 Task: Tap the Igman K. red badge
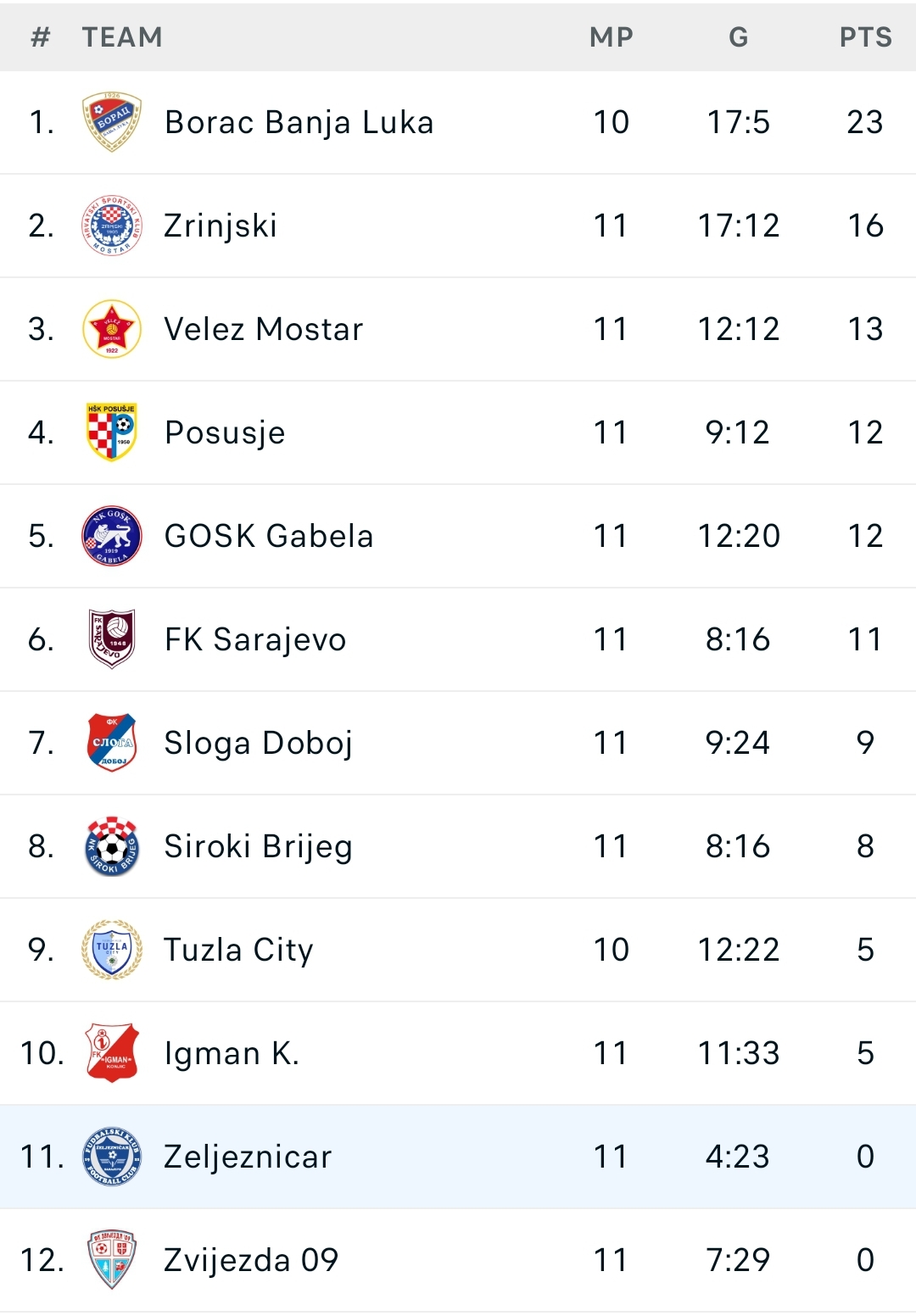112,1053
